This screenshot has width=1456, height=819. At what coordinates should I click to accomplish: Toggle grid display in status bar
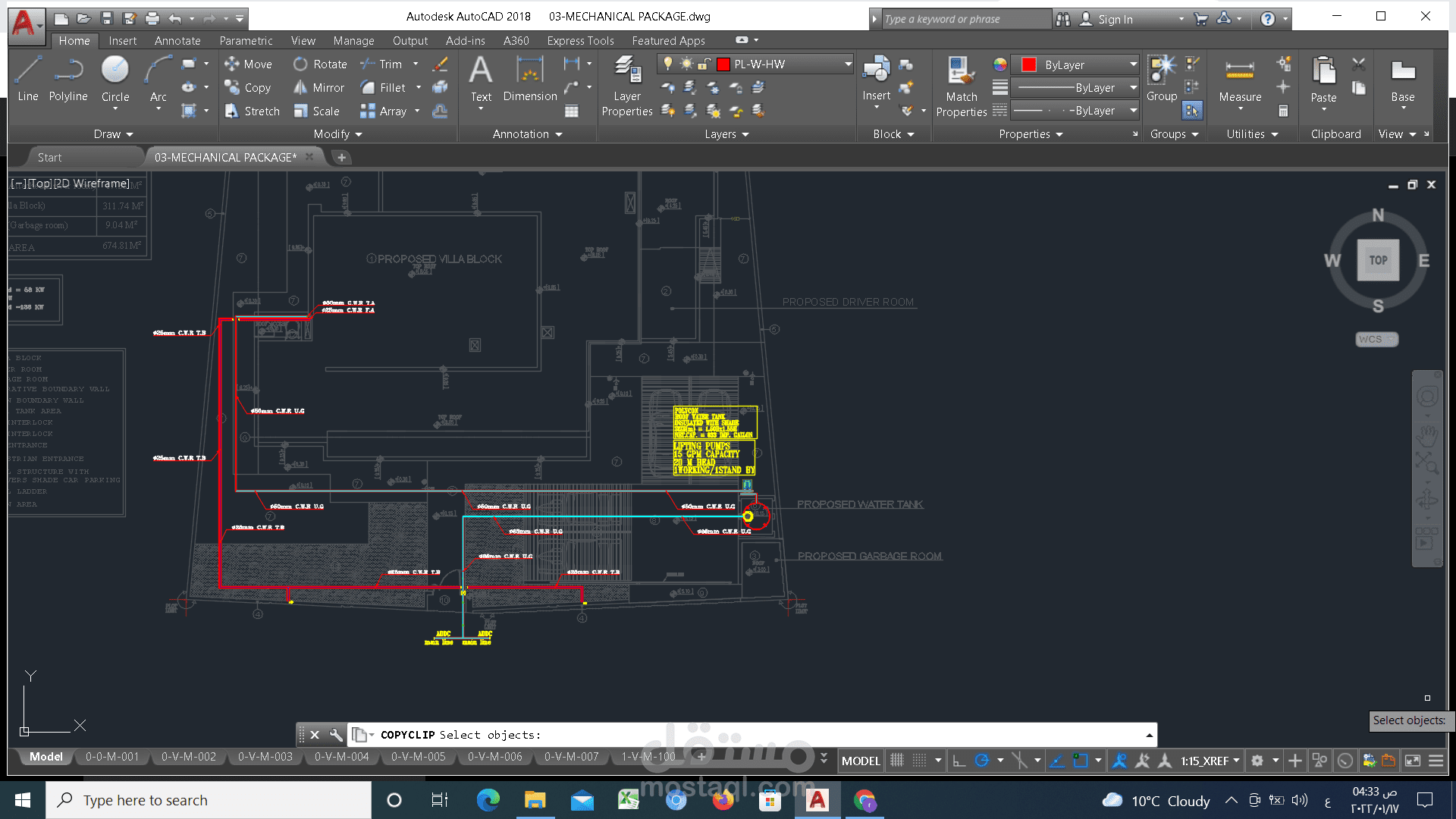point(896,761)
